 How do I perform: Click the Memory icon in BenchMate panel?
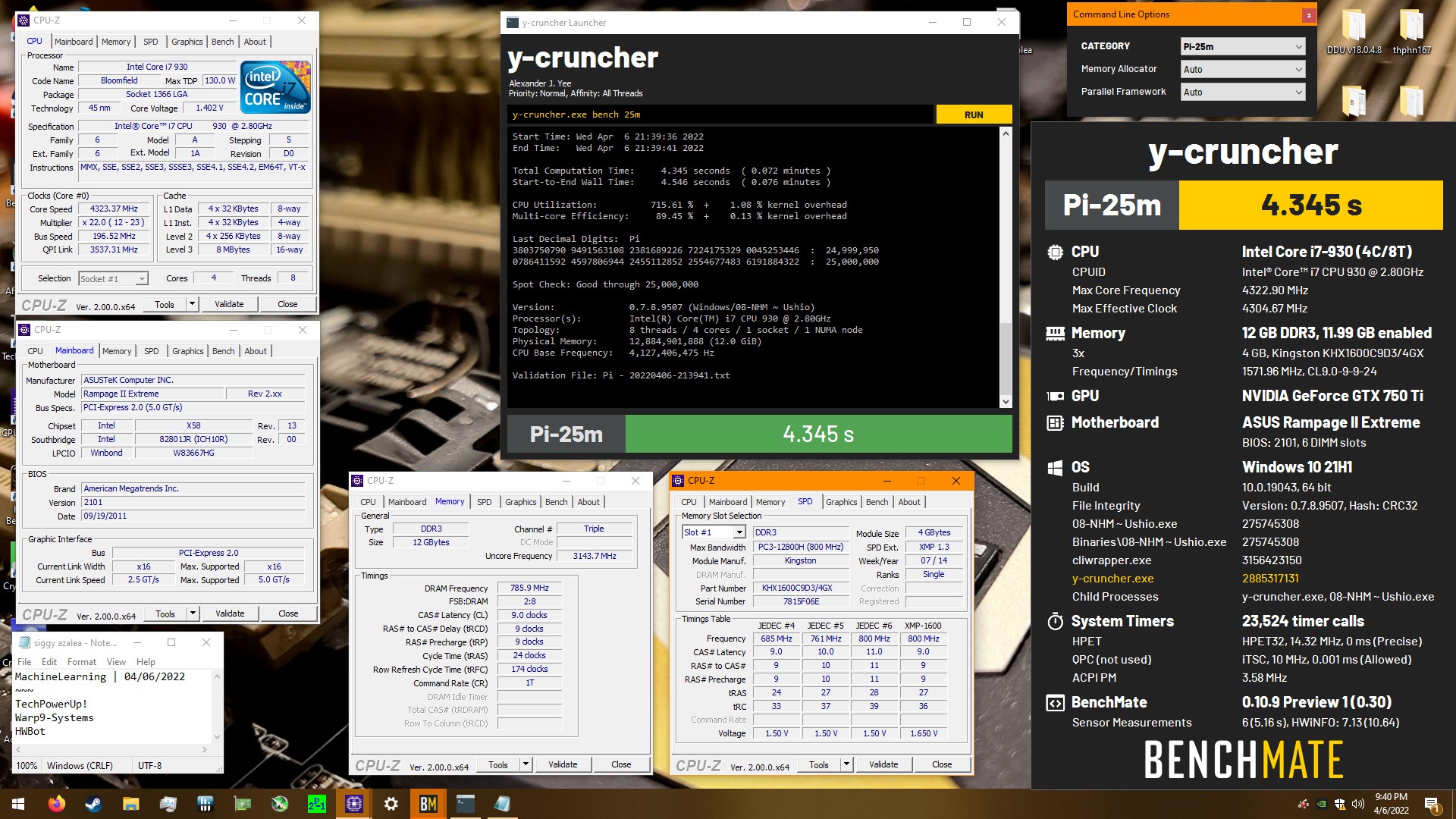click(x=1055, y=333)
